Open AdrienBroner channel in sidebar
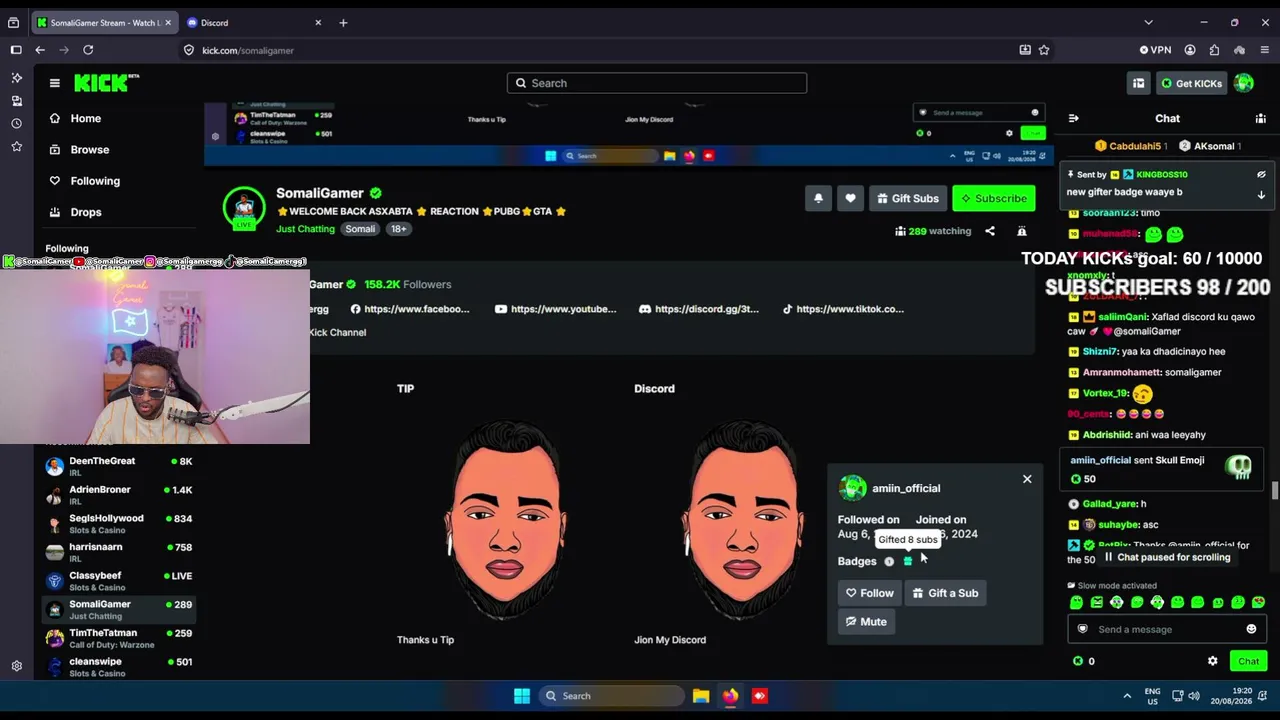The image size is (1280, 720). [119, 495]
